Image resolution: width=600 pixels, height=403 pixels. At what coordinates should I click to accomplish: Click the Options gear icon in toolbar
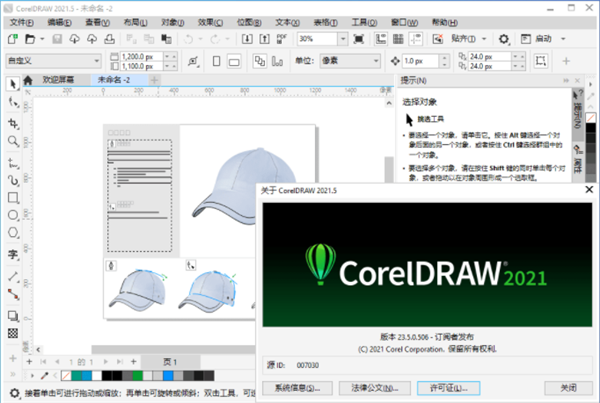coord(504,38)
